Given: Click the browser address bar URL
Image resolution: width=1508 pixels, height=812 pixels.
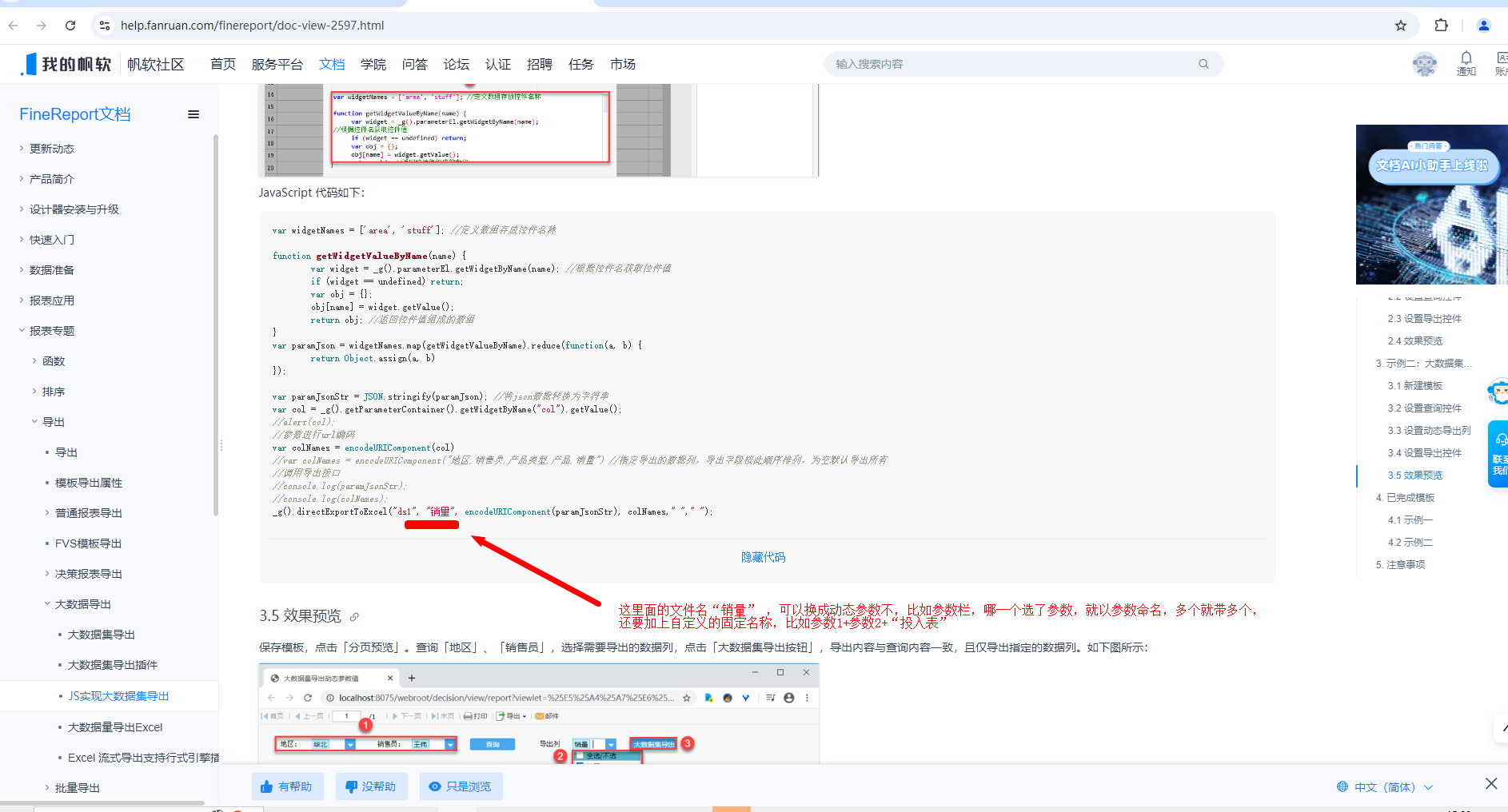Looking at the screenshot, I should pyautogui.click(x=253, y=26).
